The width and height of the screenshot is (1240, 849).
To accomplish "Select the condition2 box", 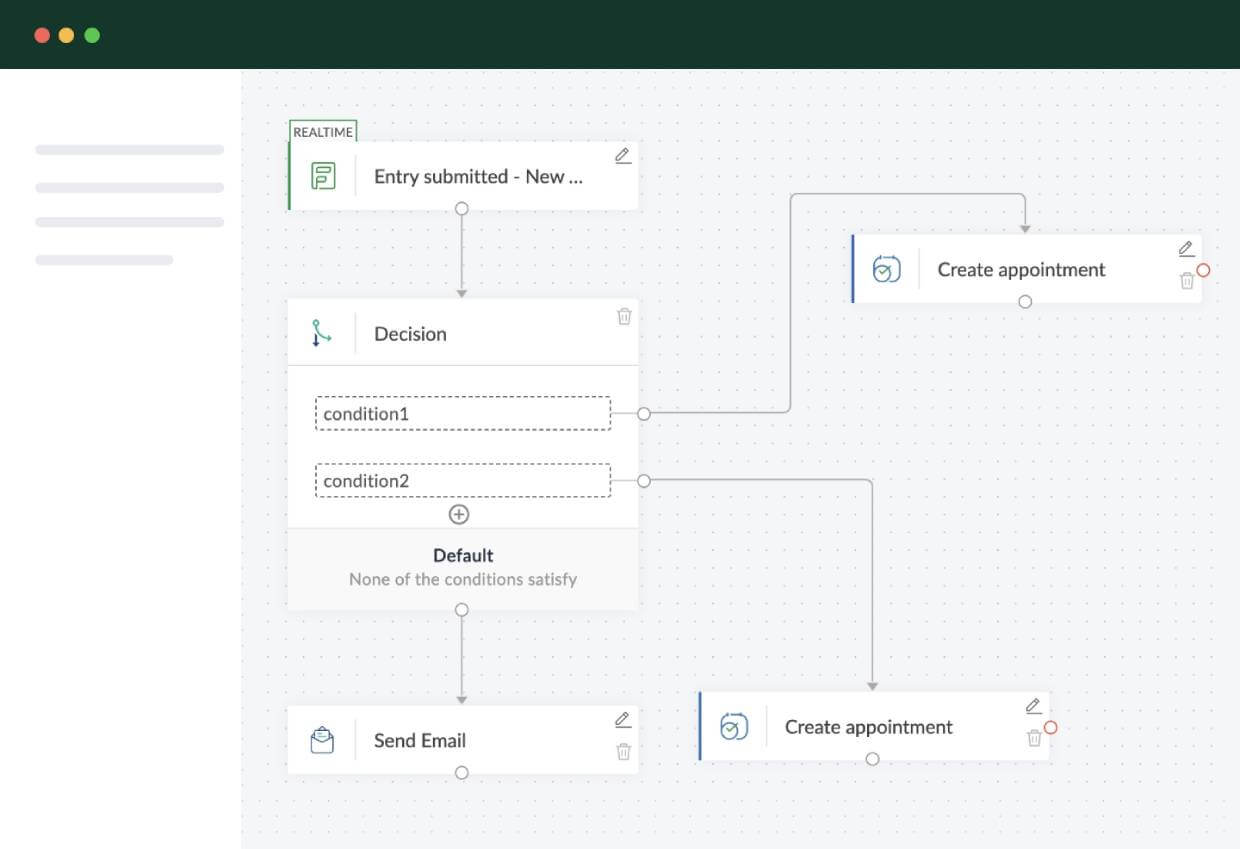I will click(463, 481).
